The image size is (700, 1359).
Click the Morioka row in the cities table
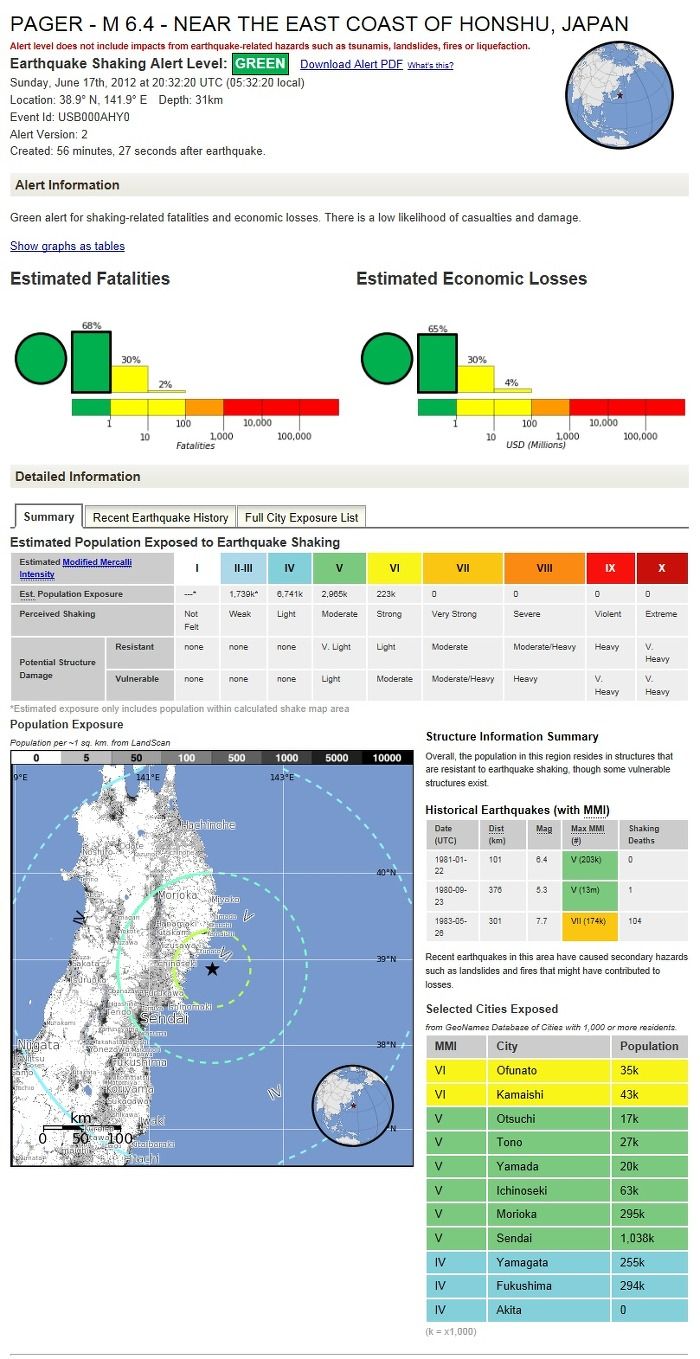tap(557, 1214)
